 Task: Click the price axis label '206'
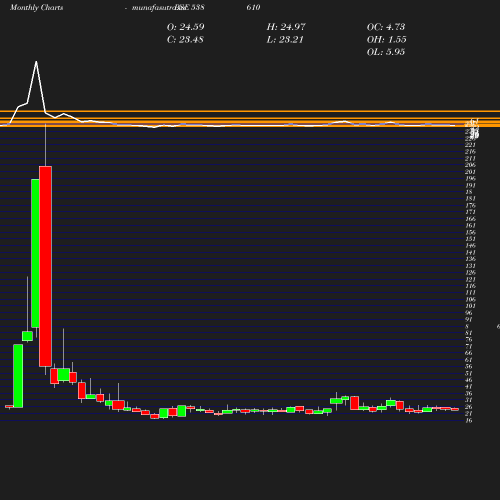tap(470, 165)
